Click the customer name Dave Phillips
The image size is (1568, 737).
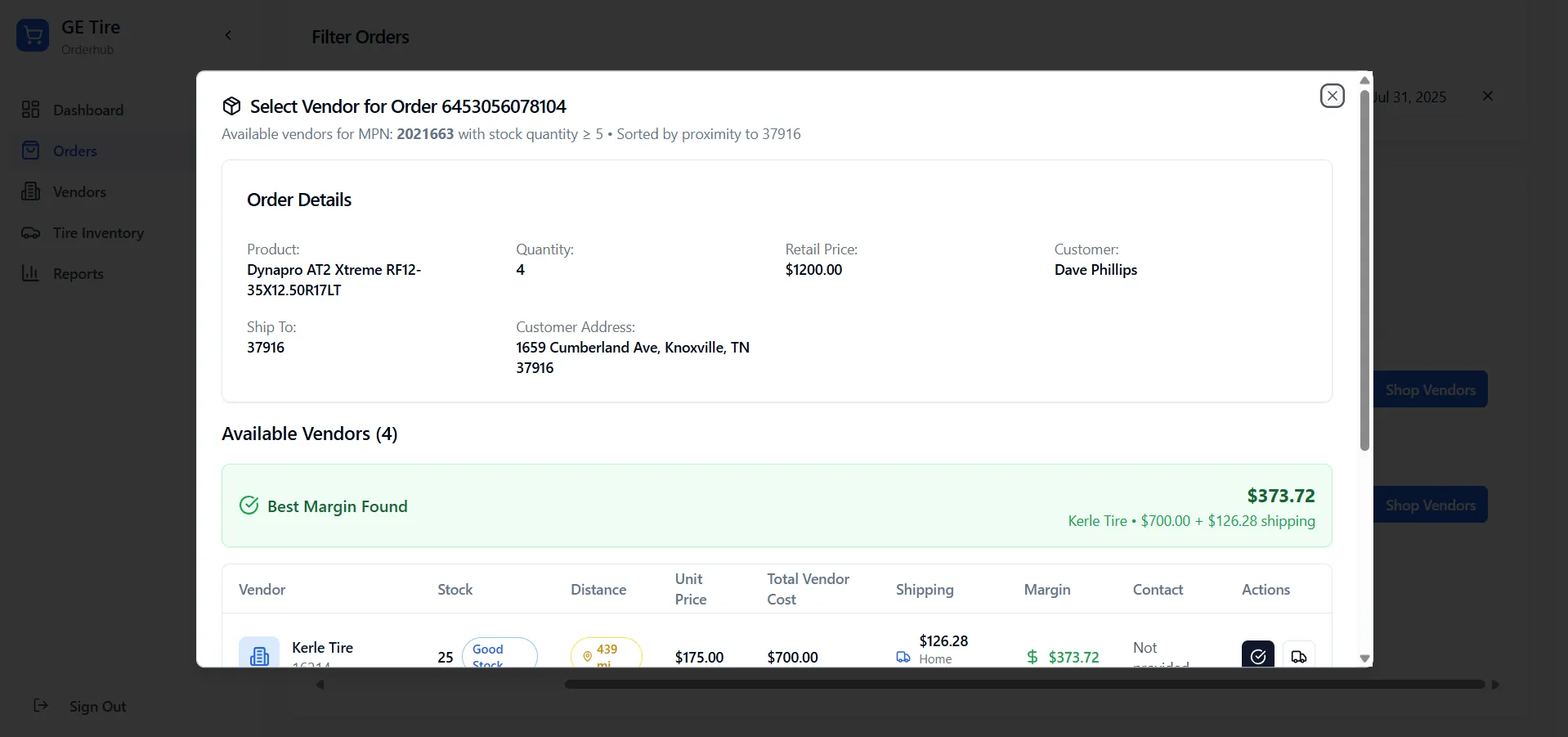(x=1095, y=270)
